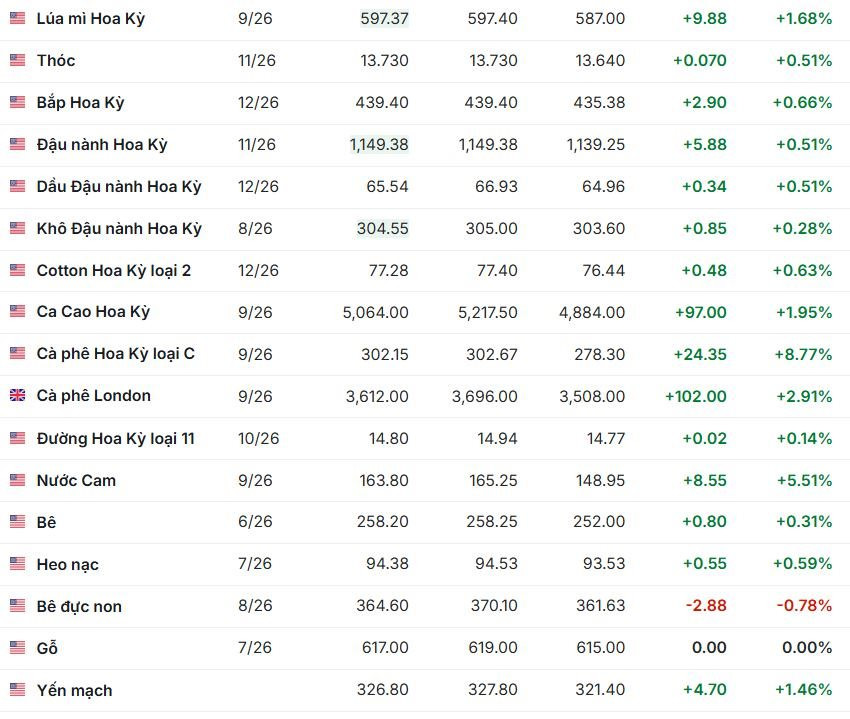Viewport: 850px width, 719px height.
Task: Click the Bê row's 6/26 contract month
Action: coord(255,522)
